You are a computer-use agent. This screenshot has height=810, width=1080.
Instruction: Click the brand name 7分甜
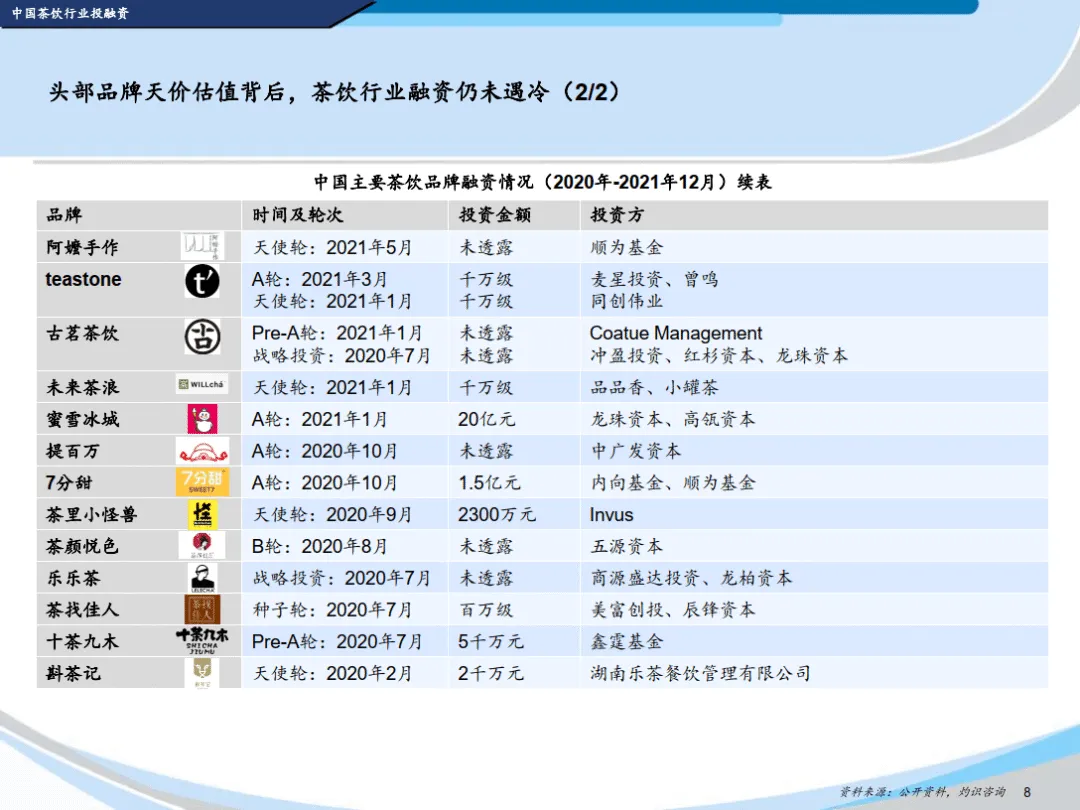(69, 483)
